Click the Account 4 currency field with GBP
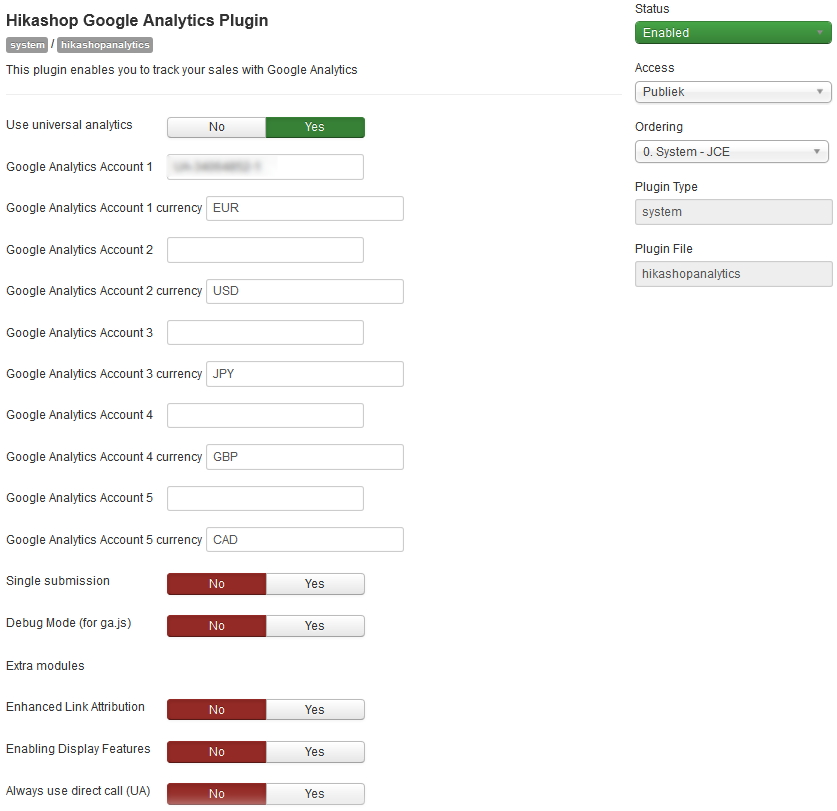837x811 pixels. (305, 457)
